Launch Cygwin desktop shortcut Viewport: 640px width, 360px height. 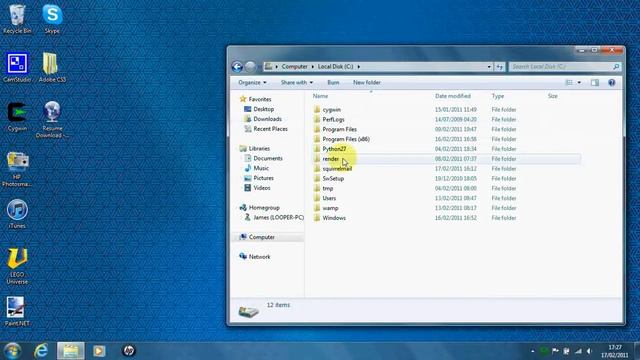click(x=17, y=116)
